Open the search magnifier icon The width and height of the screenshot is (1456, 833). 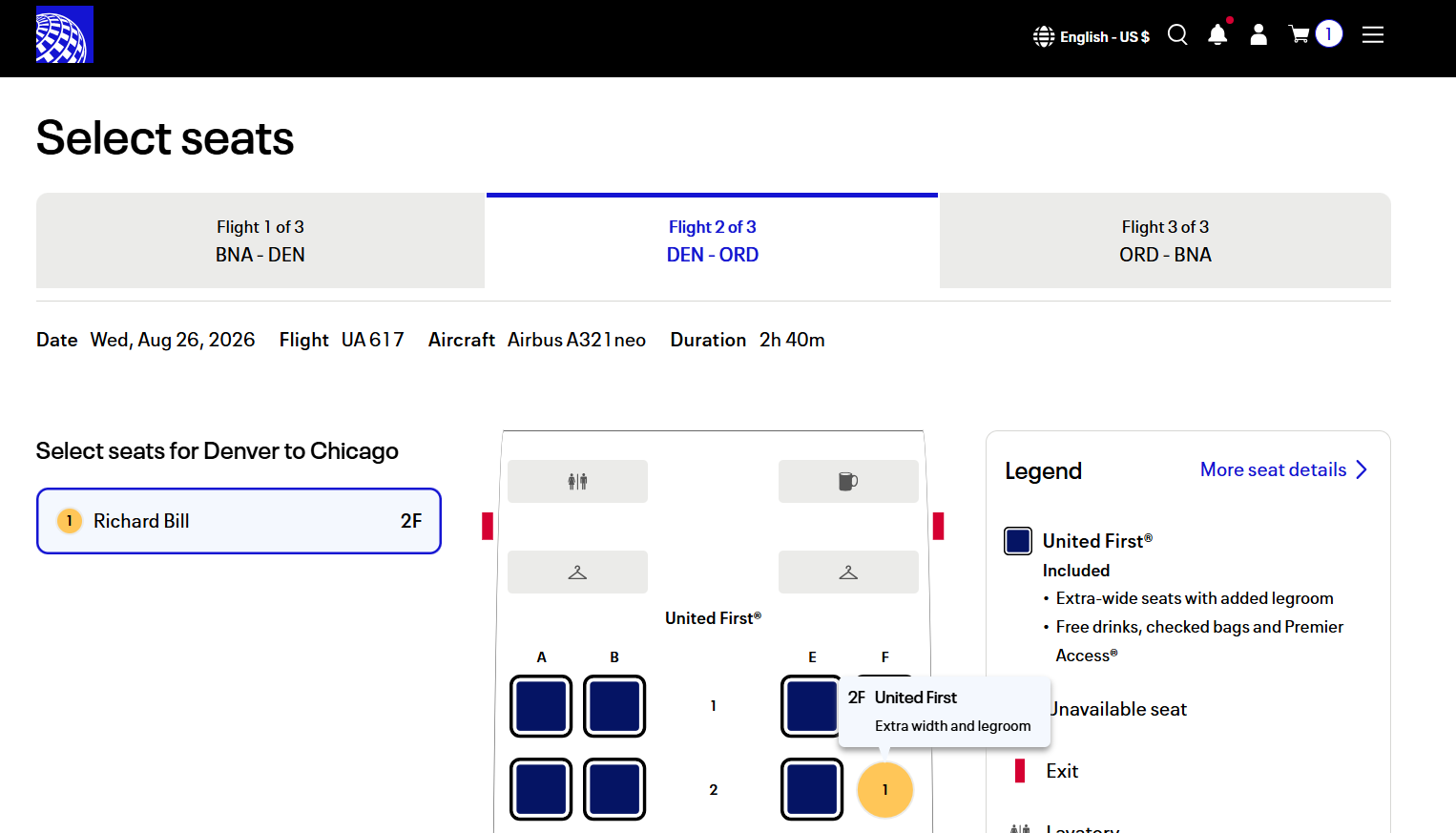click(x=1178, y=35)
